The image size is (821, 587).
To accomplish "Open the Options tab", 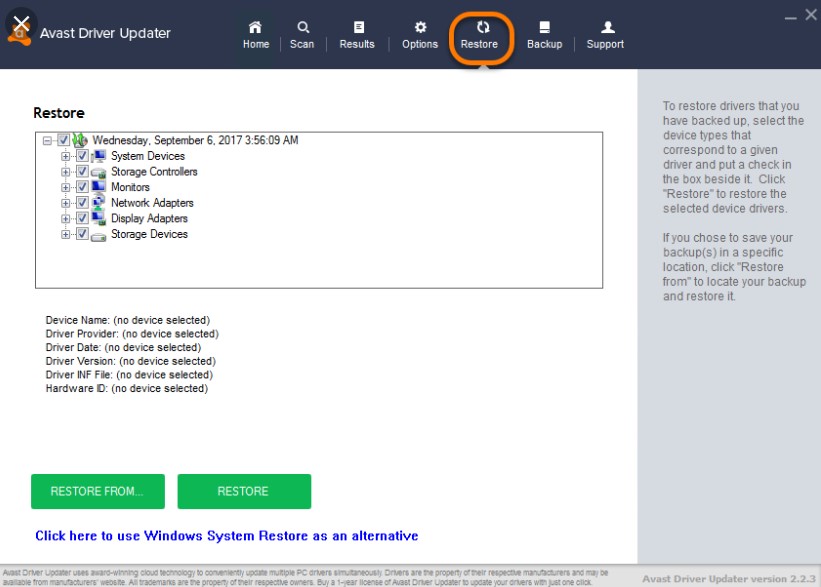I will 420,35.
